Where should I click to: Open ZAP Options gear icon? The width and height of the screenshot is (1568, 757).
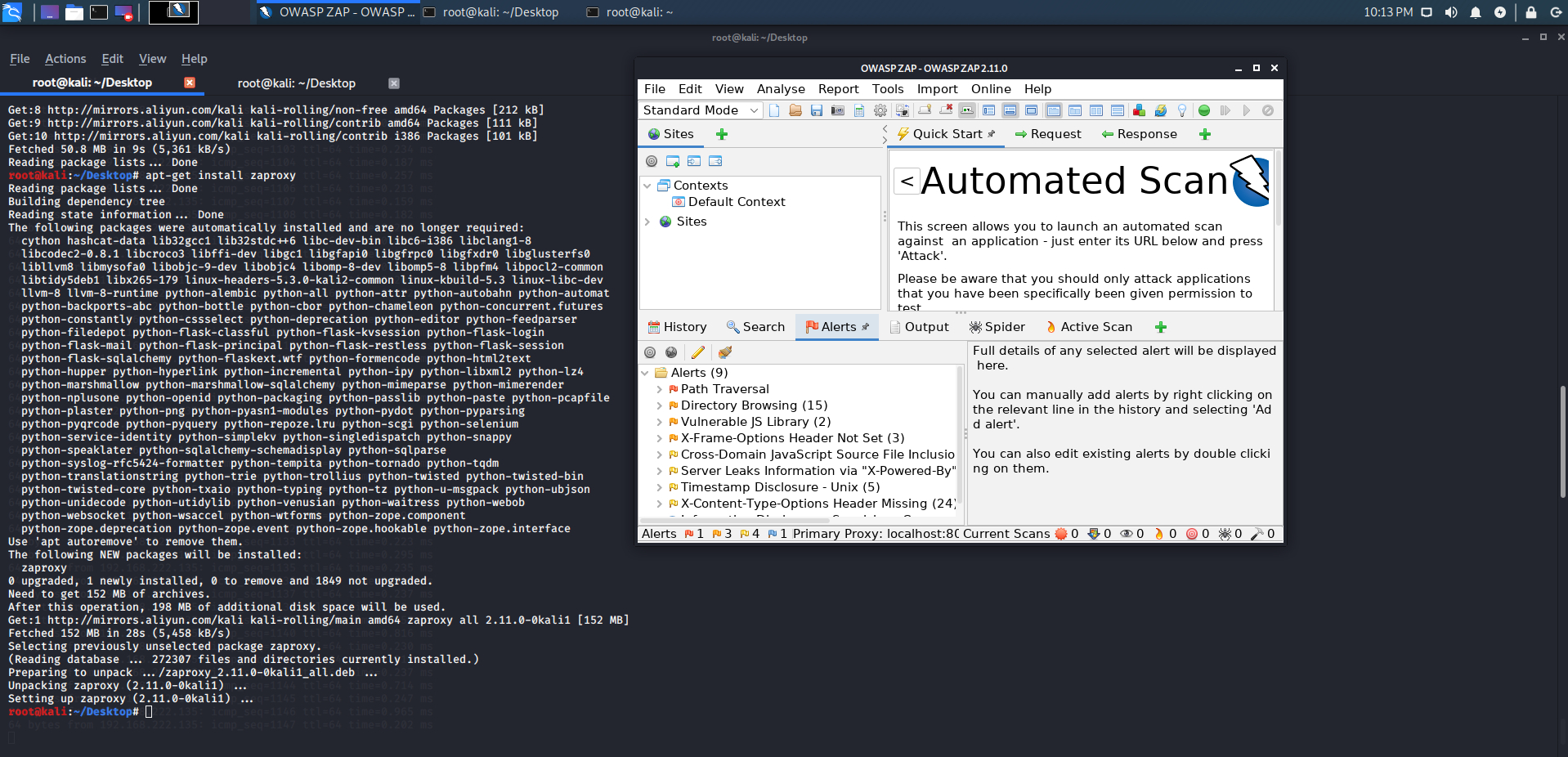click(x=880, y=110)
